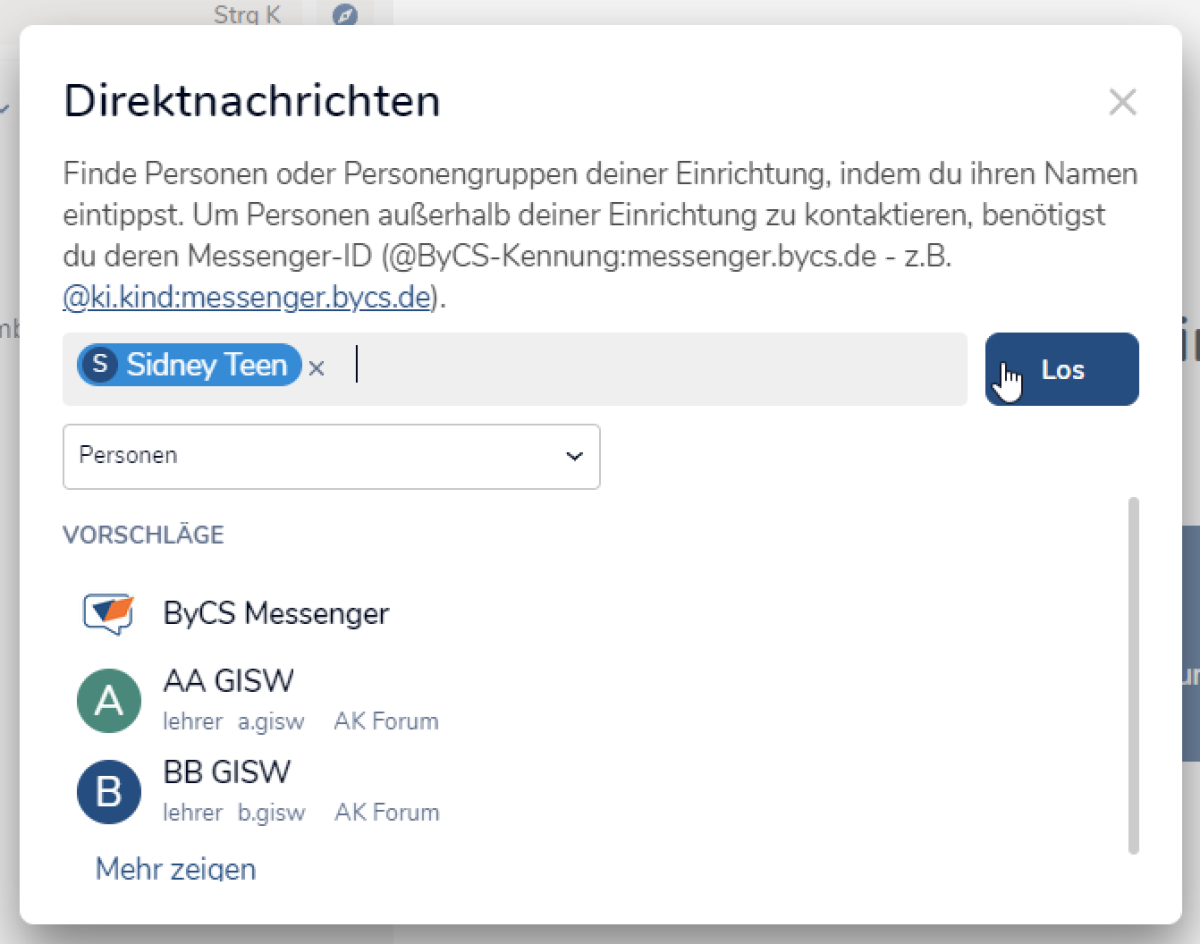Open the Personen filter combo box
Viewport: 1200px width, 944px height.
click(330, 456)
